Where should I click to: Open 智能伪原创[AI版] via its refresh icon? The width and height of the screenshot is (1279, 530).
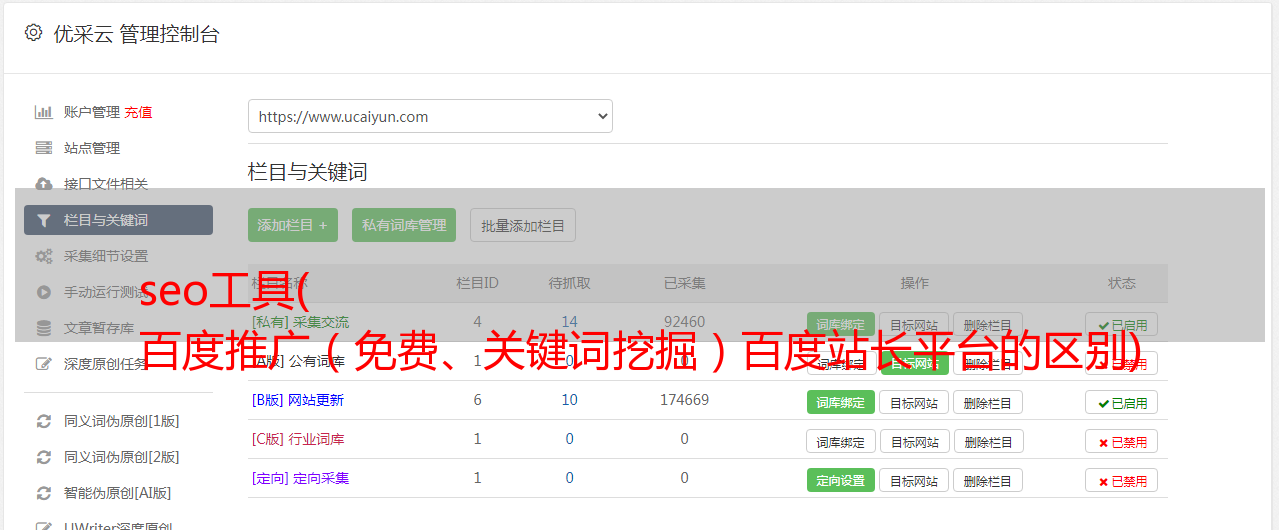pyautogui.click(x=44, y=493)
